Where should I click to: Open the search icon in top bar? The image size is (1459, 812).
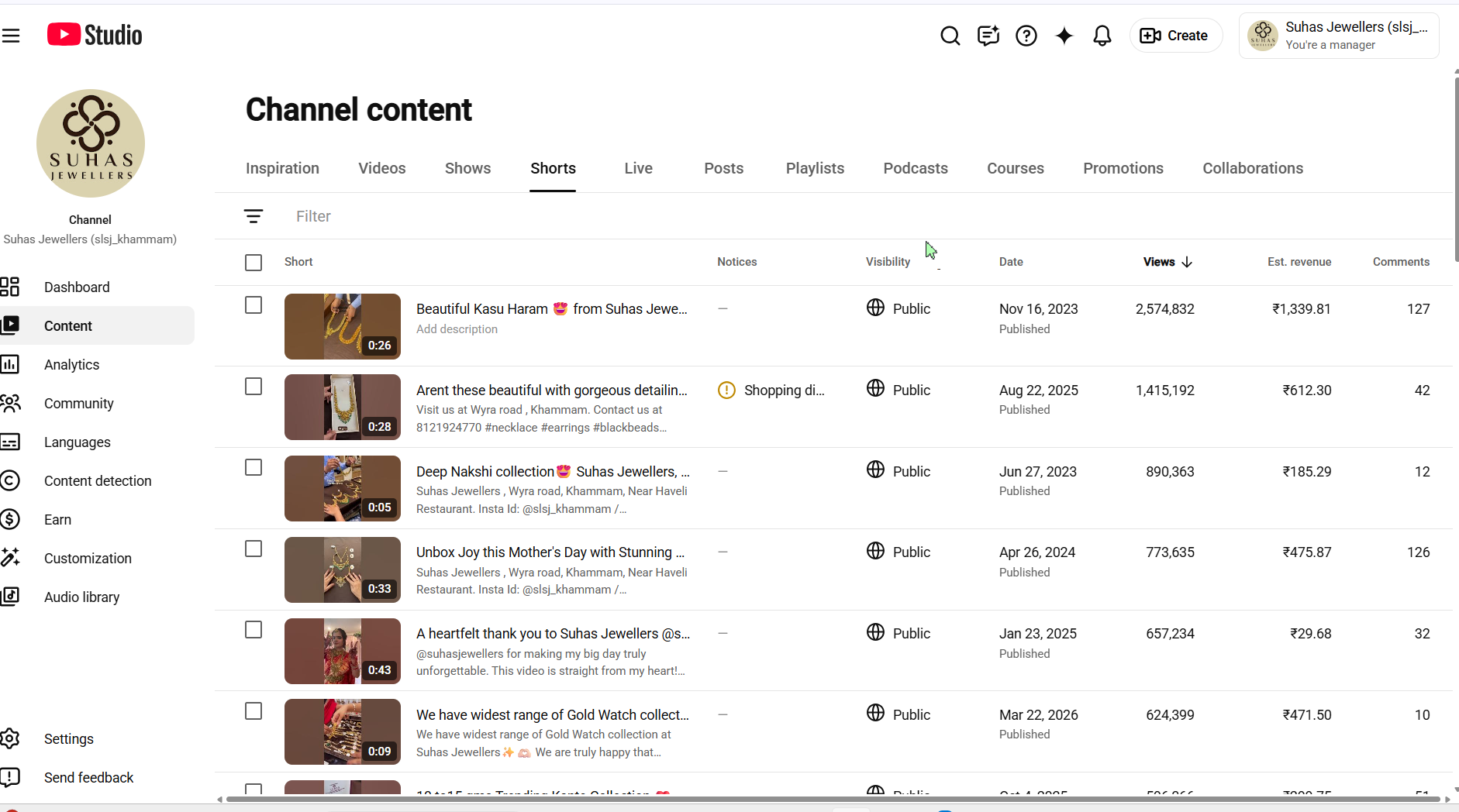[950, 36]
